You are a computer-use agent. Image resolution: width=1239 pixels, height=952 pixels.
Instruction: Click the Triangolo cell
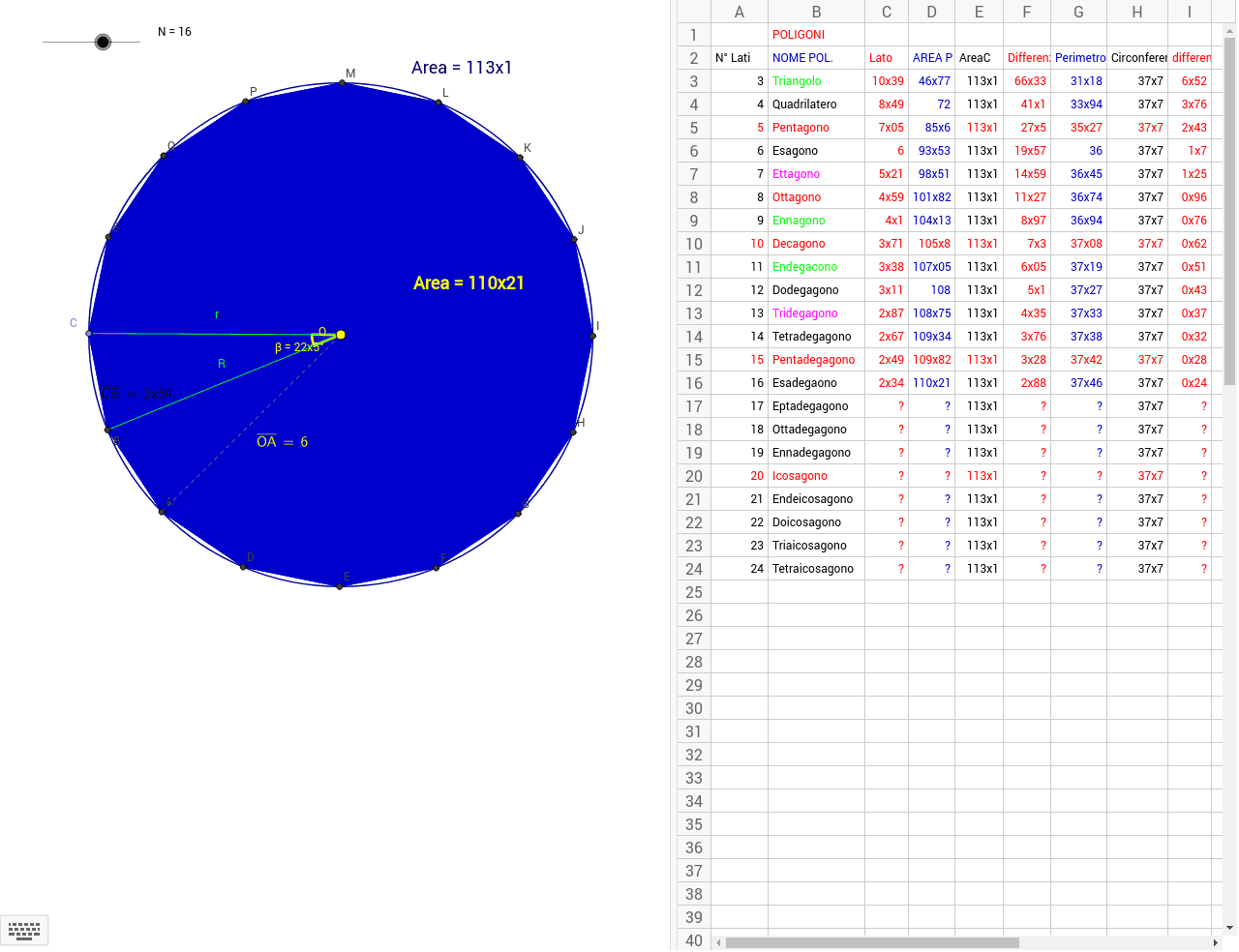point(817,81)
